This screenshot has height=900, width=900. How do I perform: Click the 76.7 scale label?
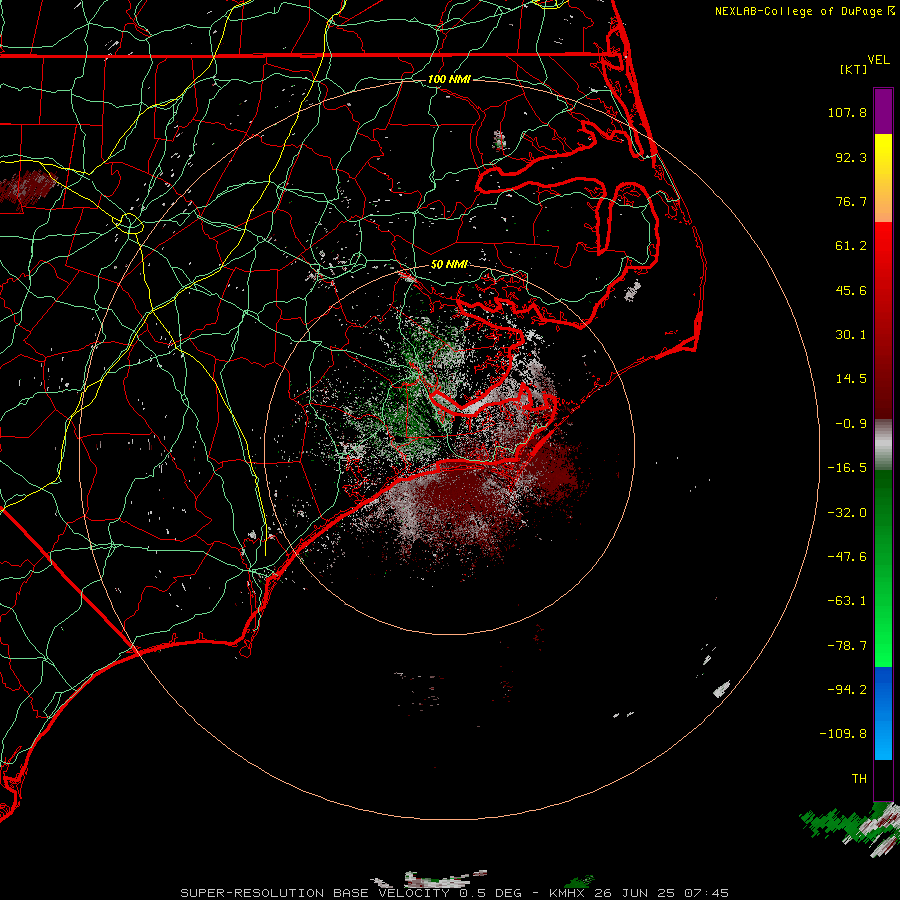pos(851,201)
